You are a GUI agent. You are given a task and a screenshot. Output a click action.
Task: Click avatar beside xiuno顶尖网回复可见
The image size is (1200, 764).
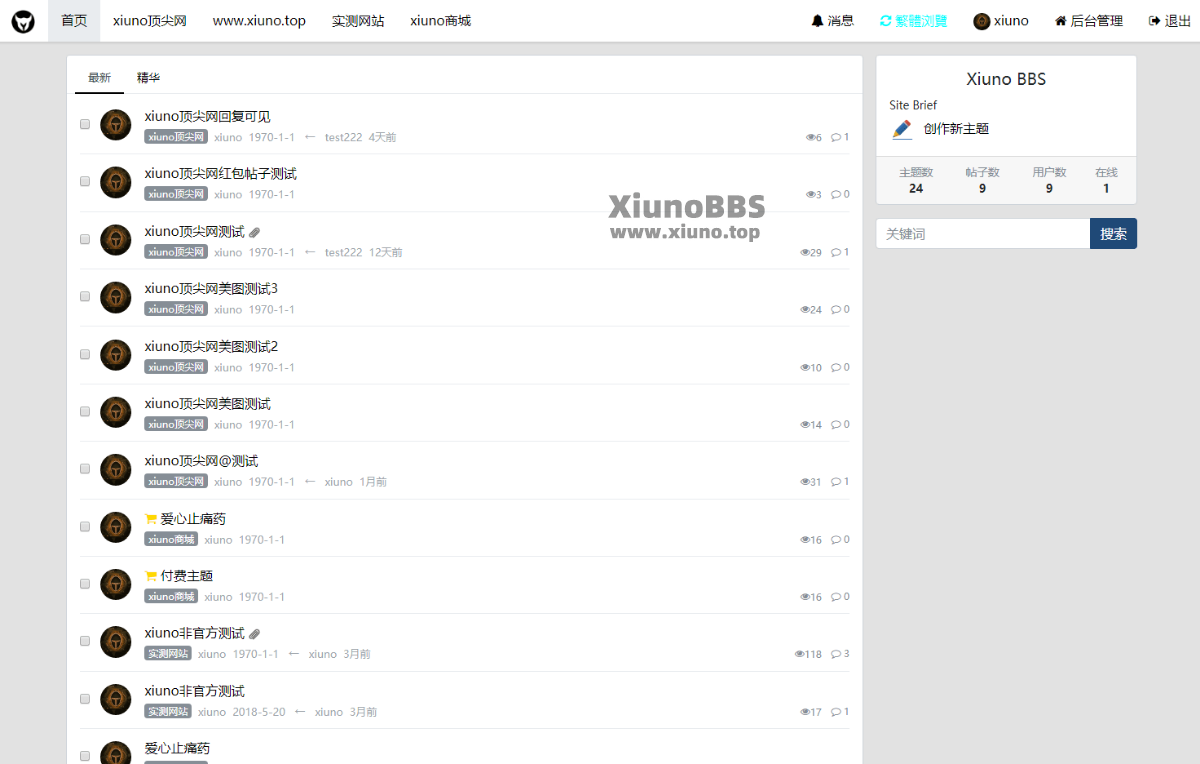(x=116, y=125)
